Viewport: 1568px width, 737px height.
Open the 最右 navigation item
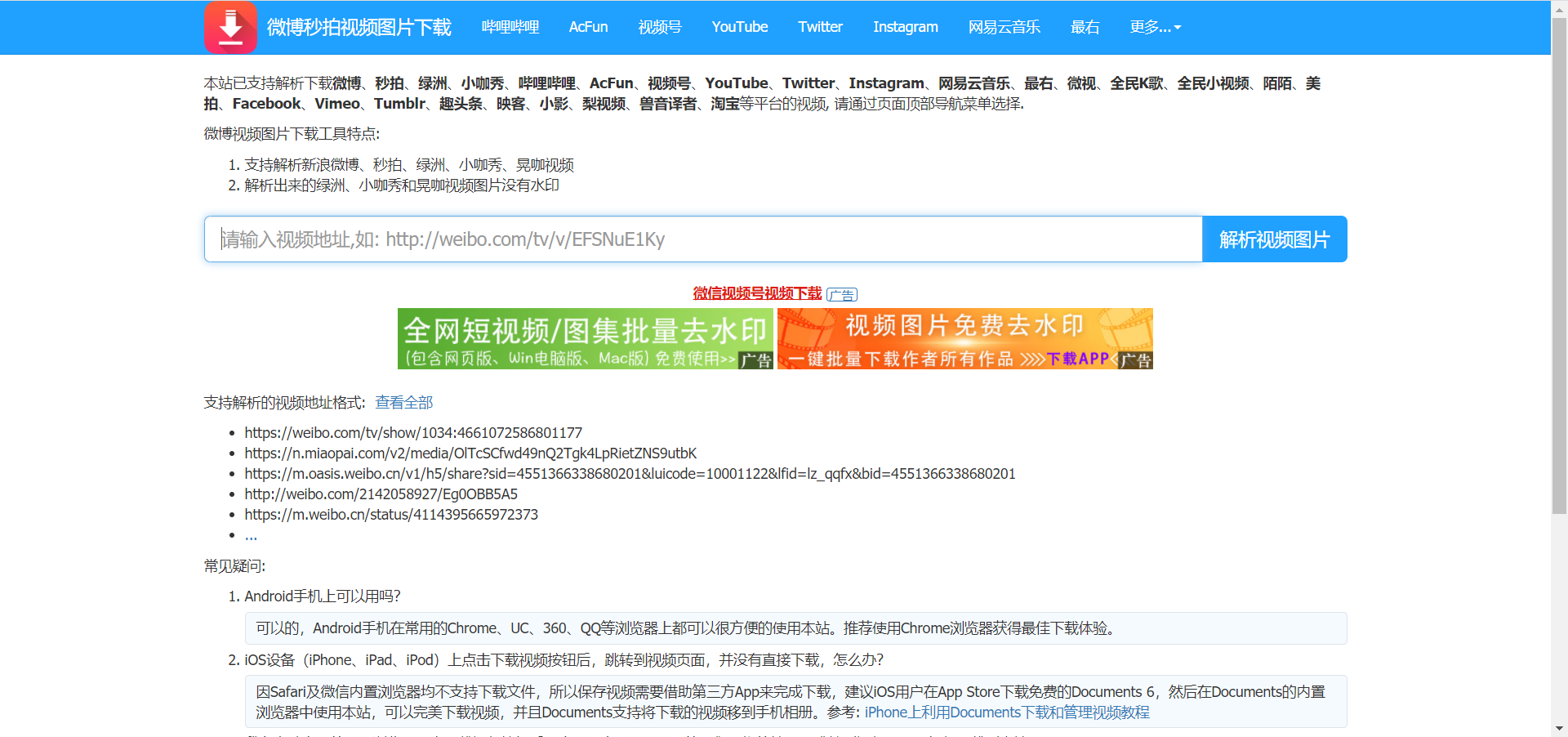click(1085, 27)
